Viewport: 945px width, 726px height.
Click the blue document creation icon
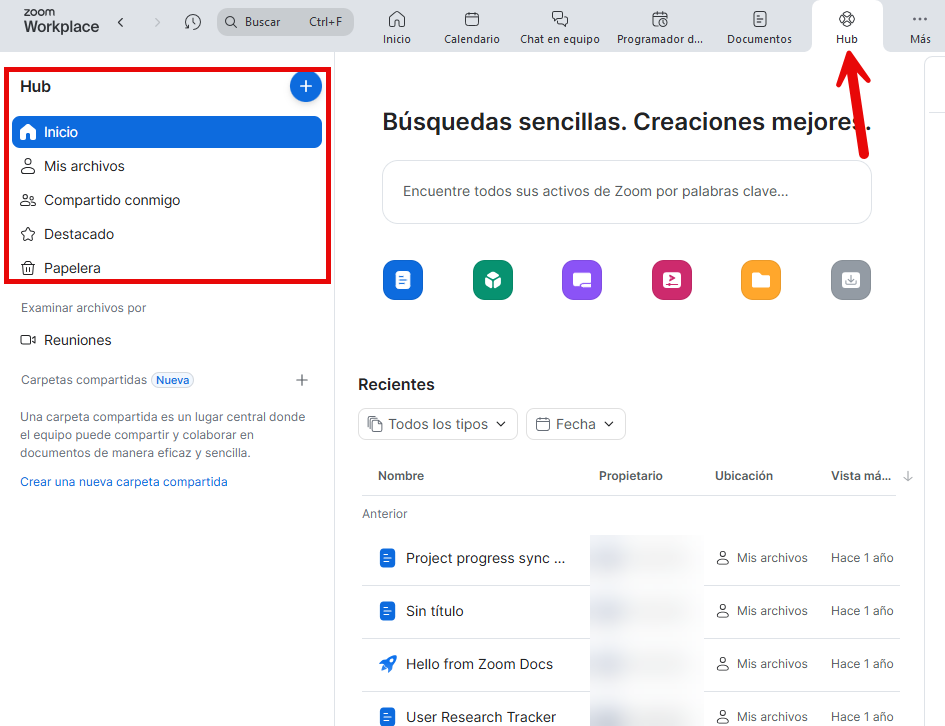click(402, 280)
